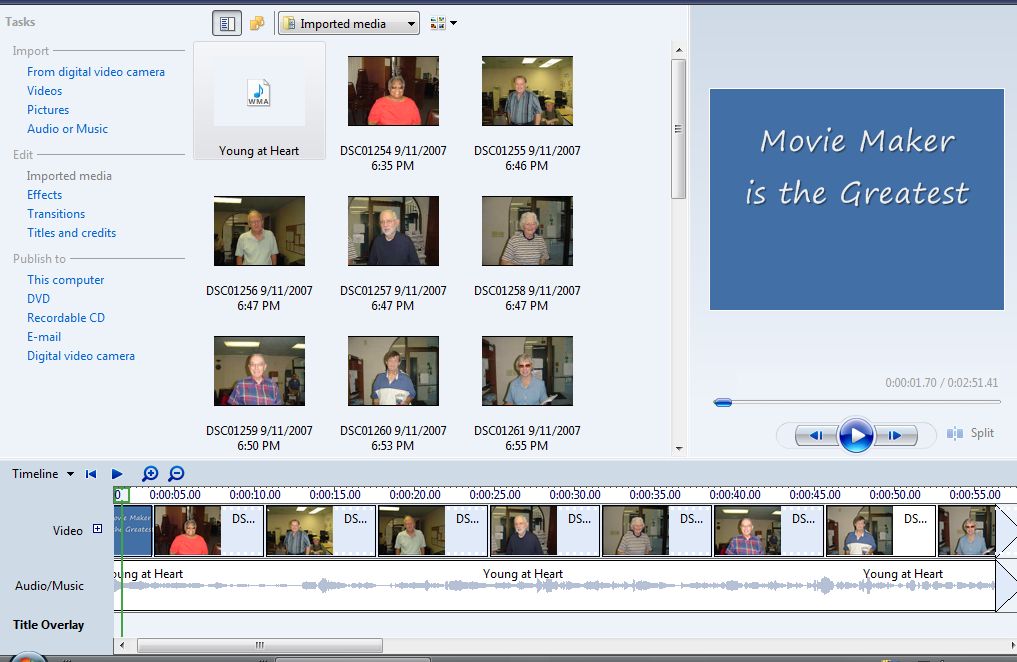
Task: Click the timeline playhead marker
Action: pos(121,495)
